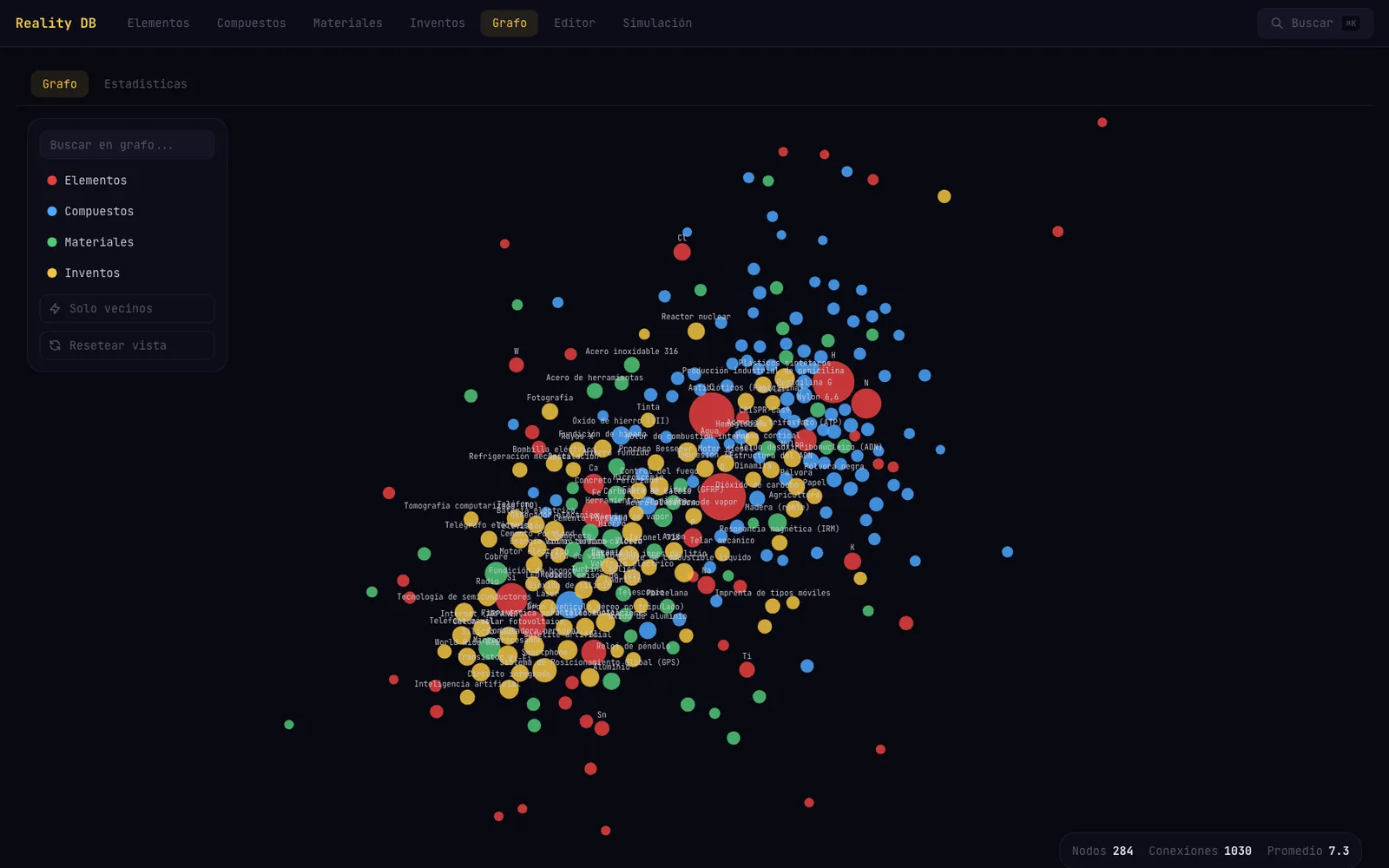The width and height of the screenshot is (1389, 868).
Task: Open the Editor nav tab
Action: pyautogui.click(x=575, y=23)
